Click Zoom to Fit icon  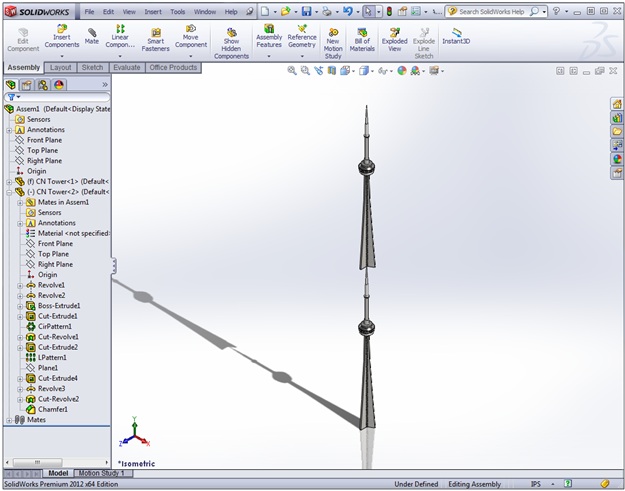[292, 71]
